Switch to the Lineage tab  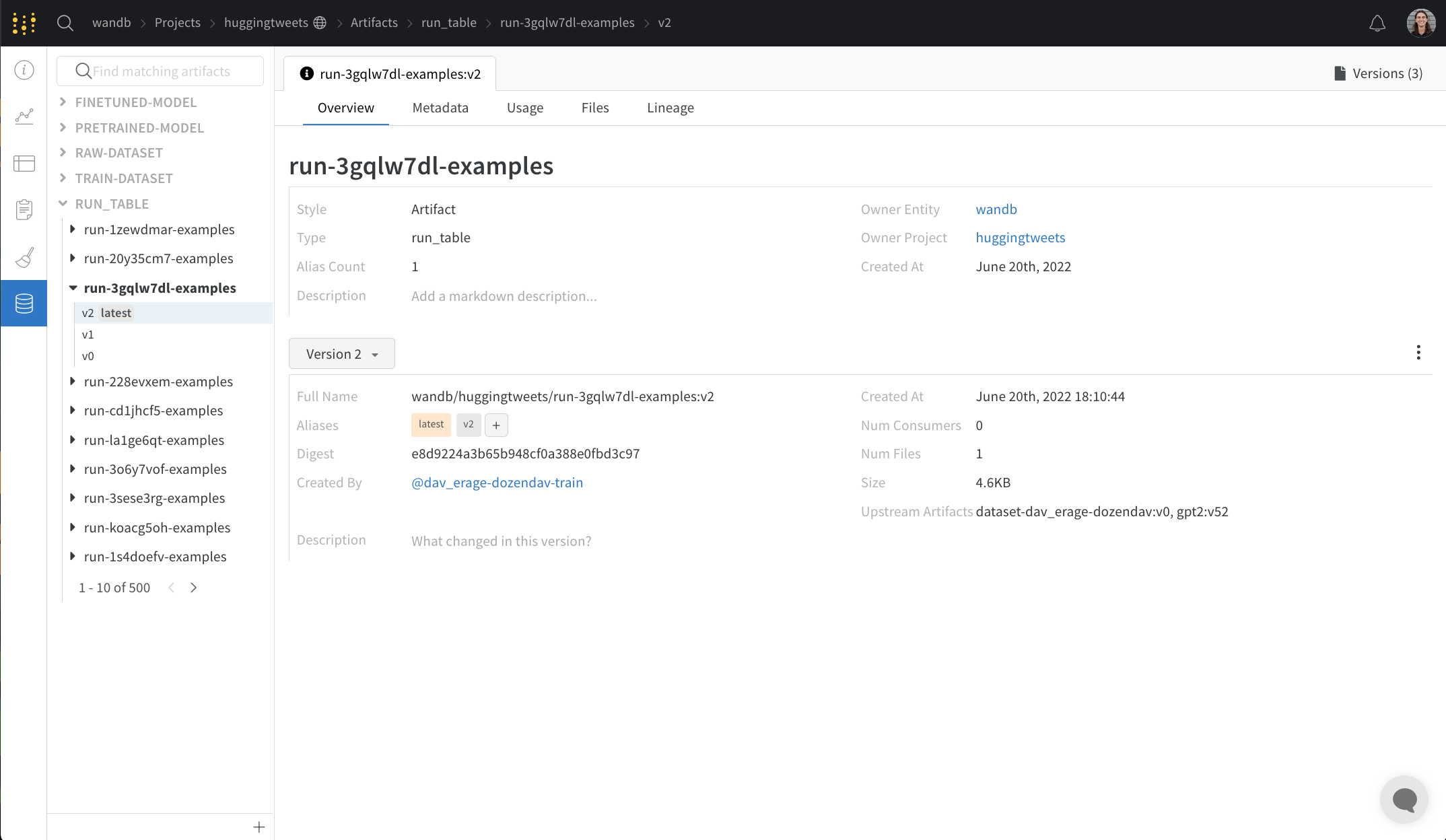pyautogui.click(x=670, y=108)
